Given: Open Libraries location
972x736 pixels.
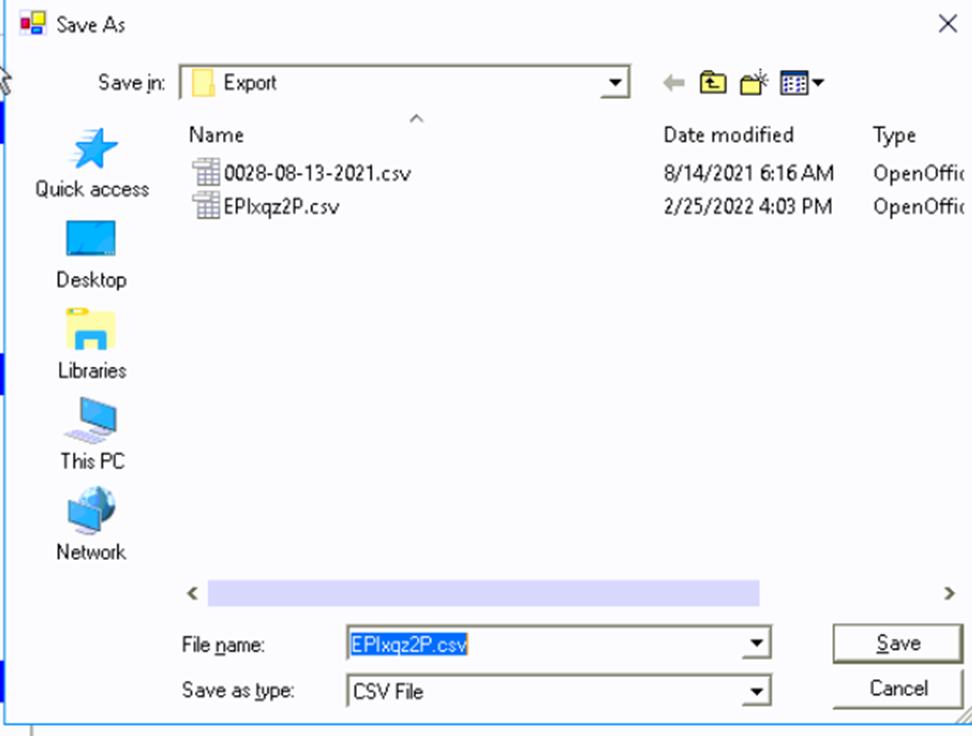Looking at the screenshot, I should pyautogui.click(x=92, y=345).
